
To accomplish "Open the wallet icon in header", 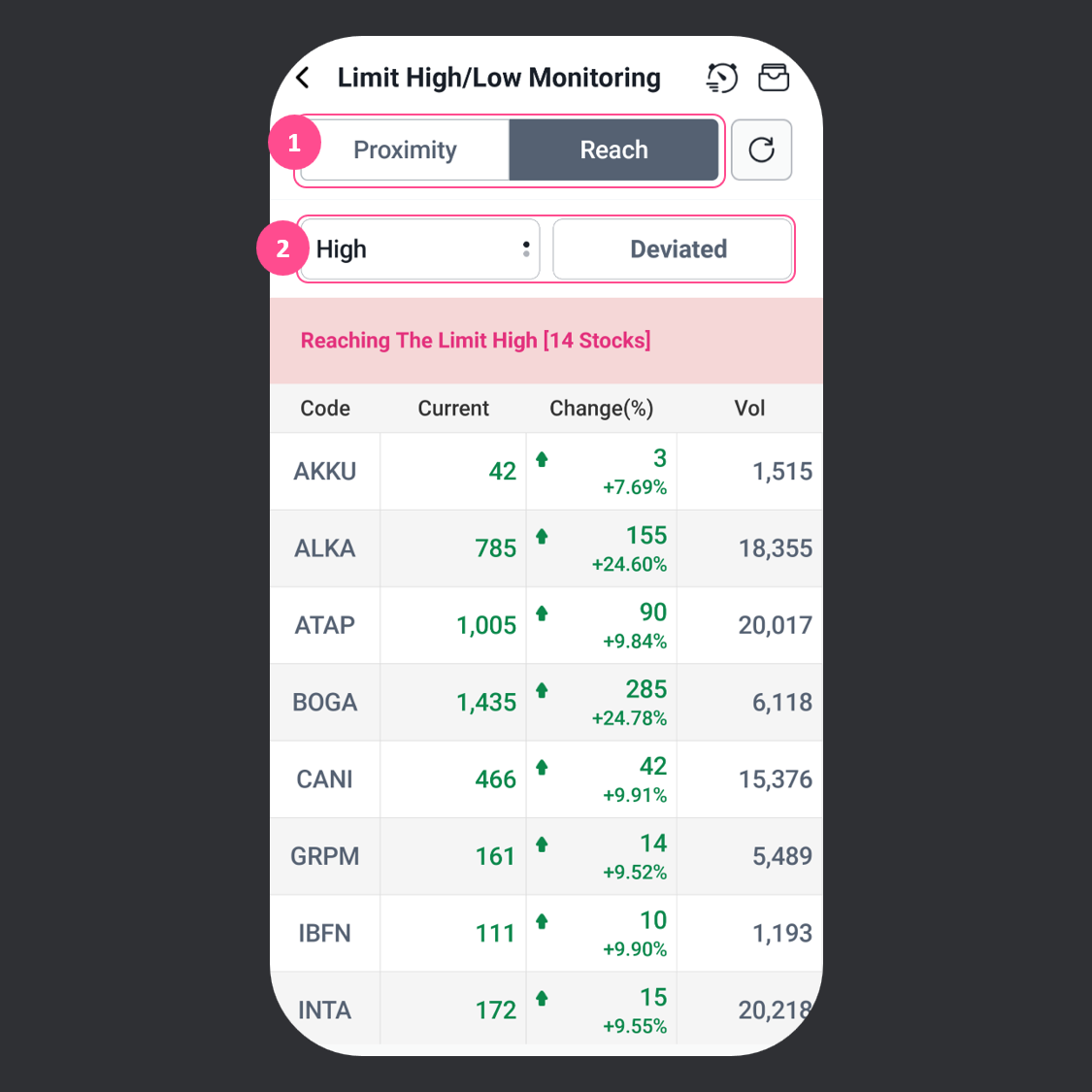I will (774, 78).
